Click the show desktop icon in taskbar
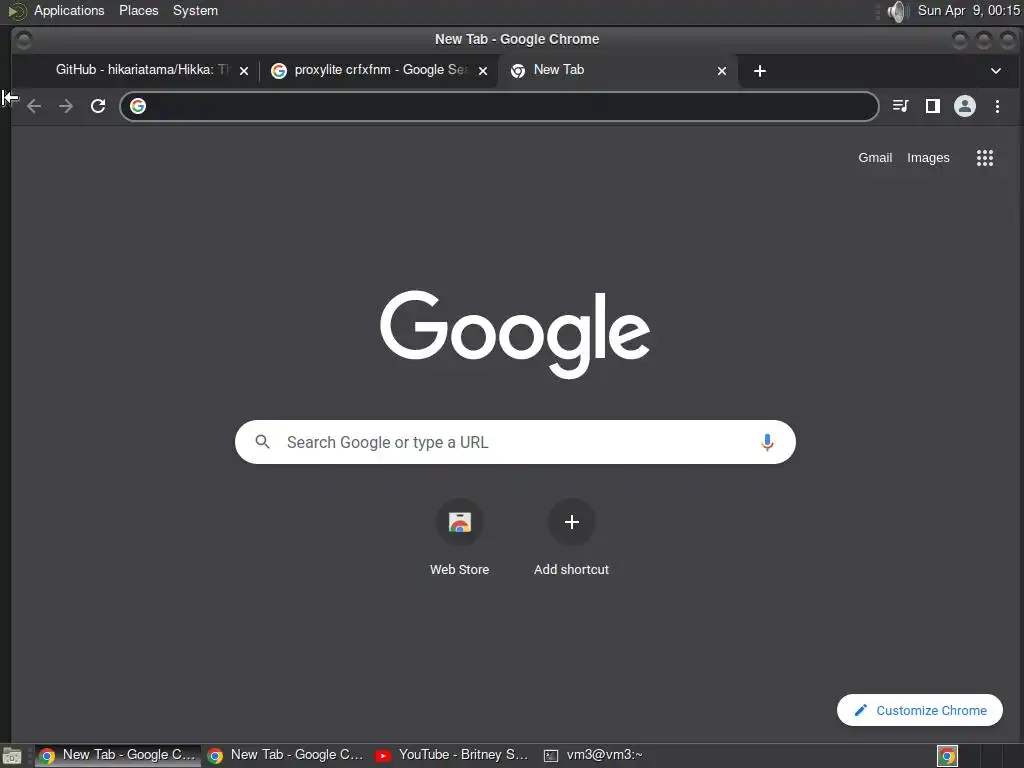1024x768 pixels. pyautogui.click(x=12, y=756)
